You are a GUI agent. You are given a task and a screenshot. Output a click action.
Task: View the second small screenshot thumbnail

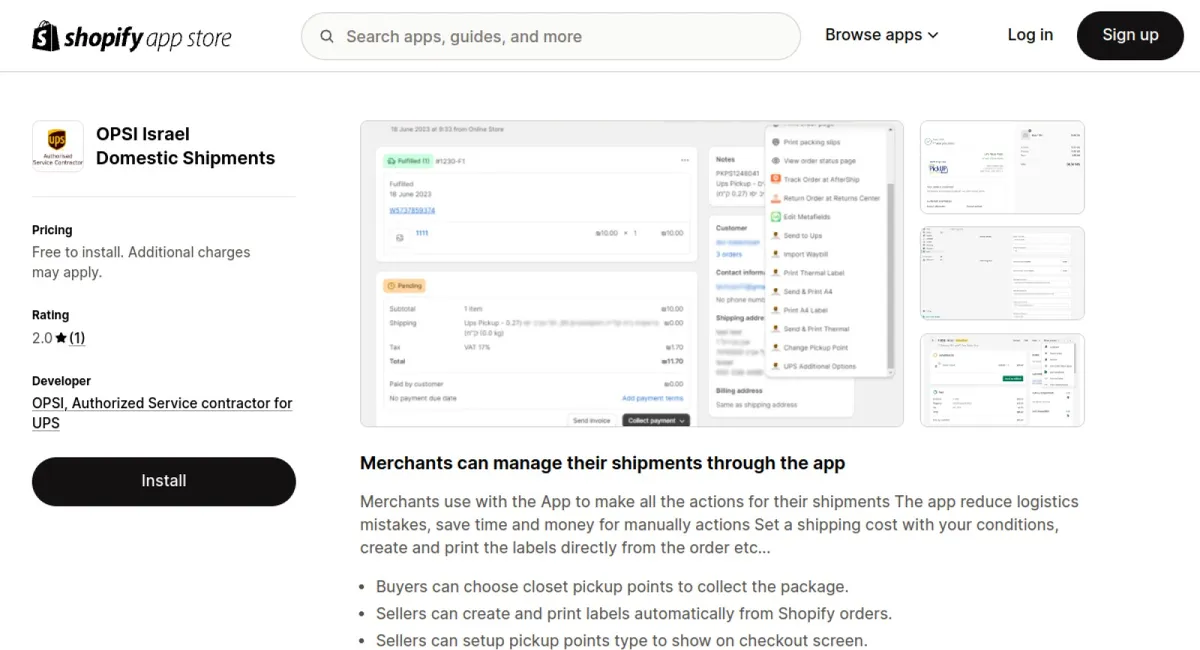tap(1002, 273)
